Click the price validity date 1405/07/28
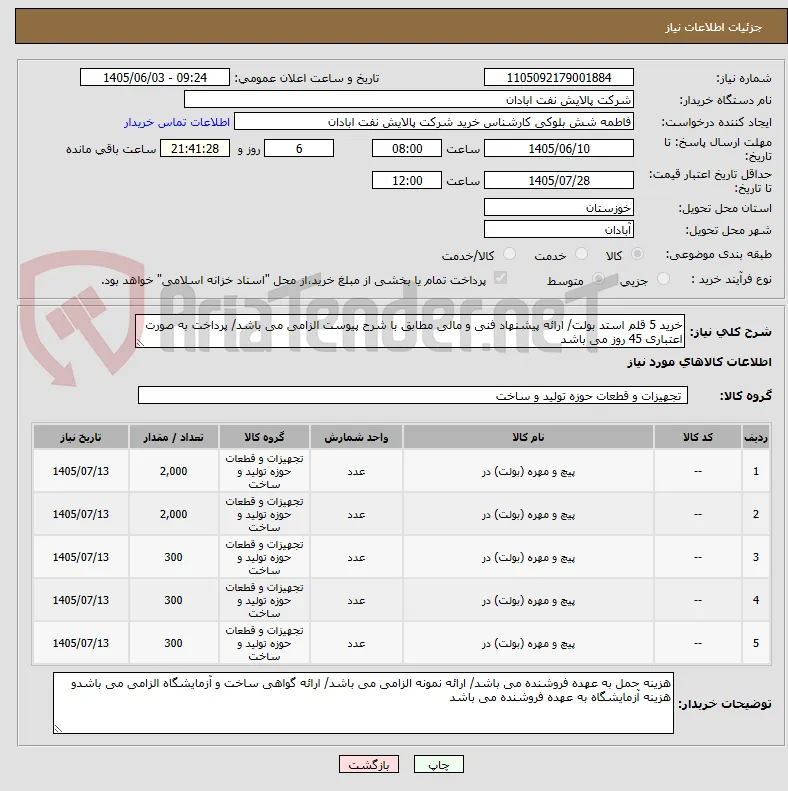The image size is (788, 791). (x=558, y=181)
